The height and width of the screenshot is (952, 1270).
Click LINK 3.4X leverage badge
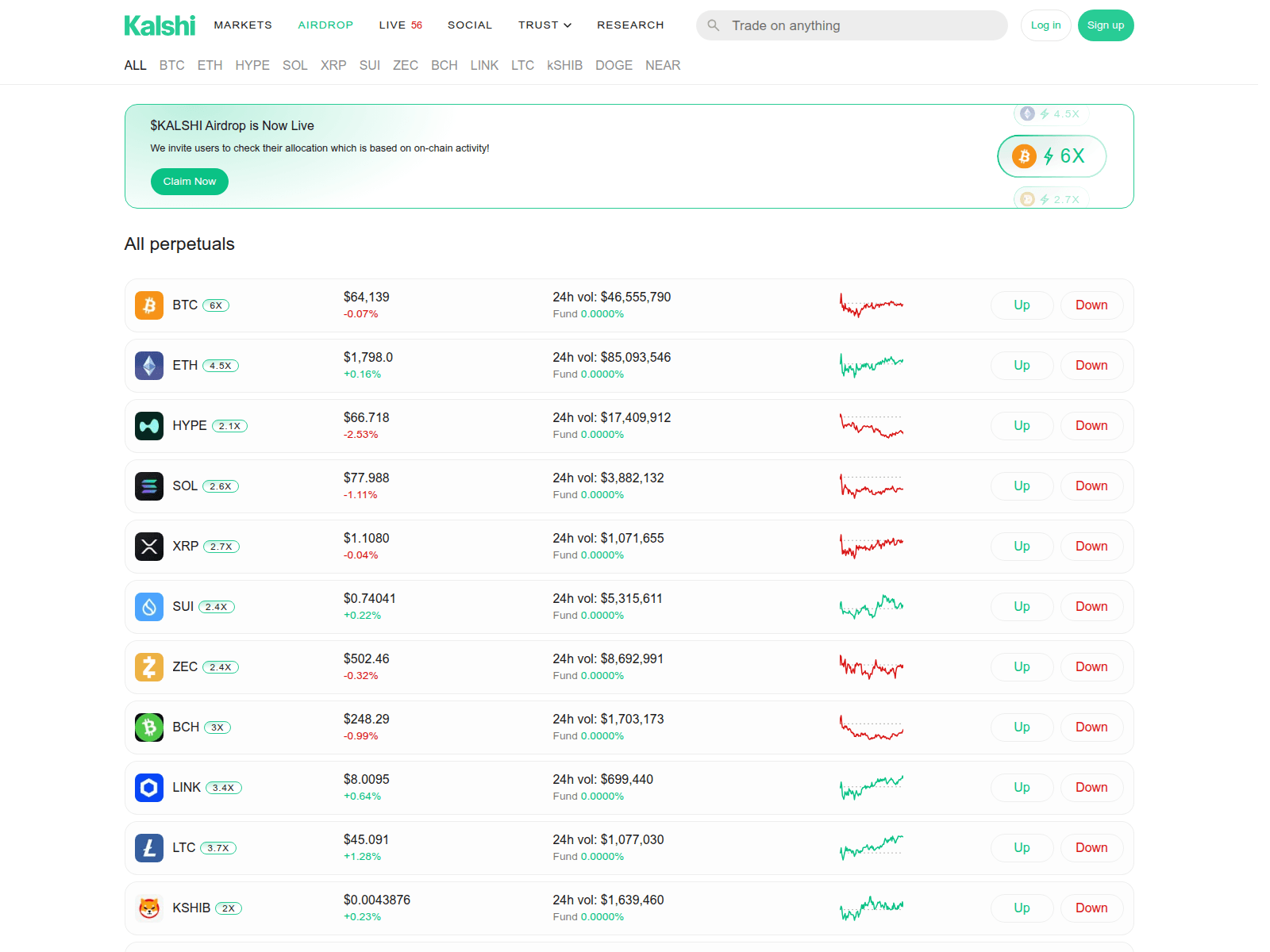pos(224,788)
